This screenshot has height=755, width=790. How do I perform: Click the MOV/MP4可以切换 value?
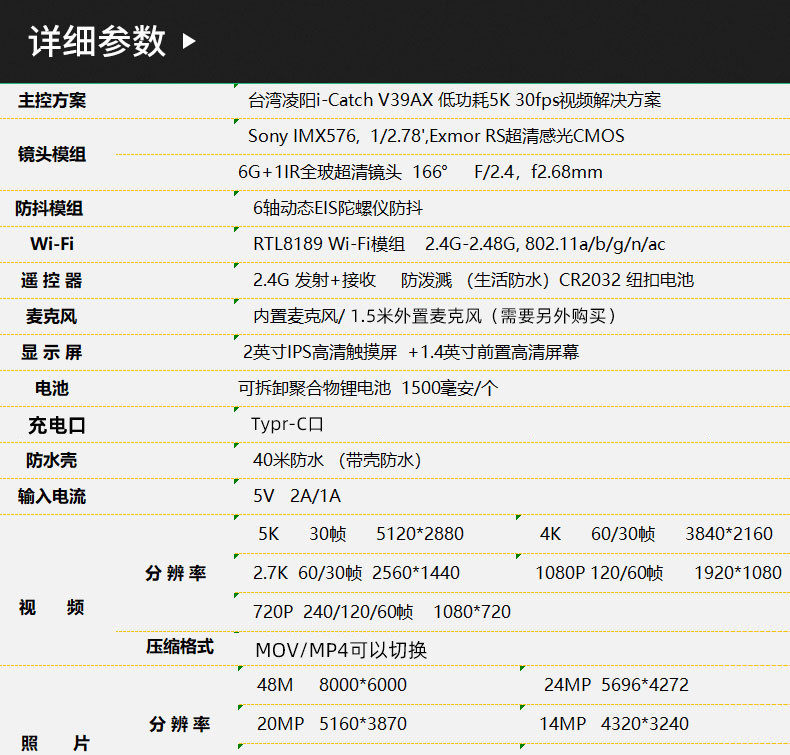(341, 650)
